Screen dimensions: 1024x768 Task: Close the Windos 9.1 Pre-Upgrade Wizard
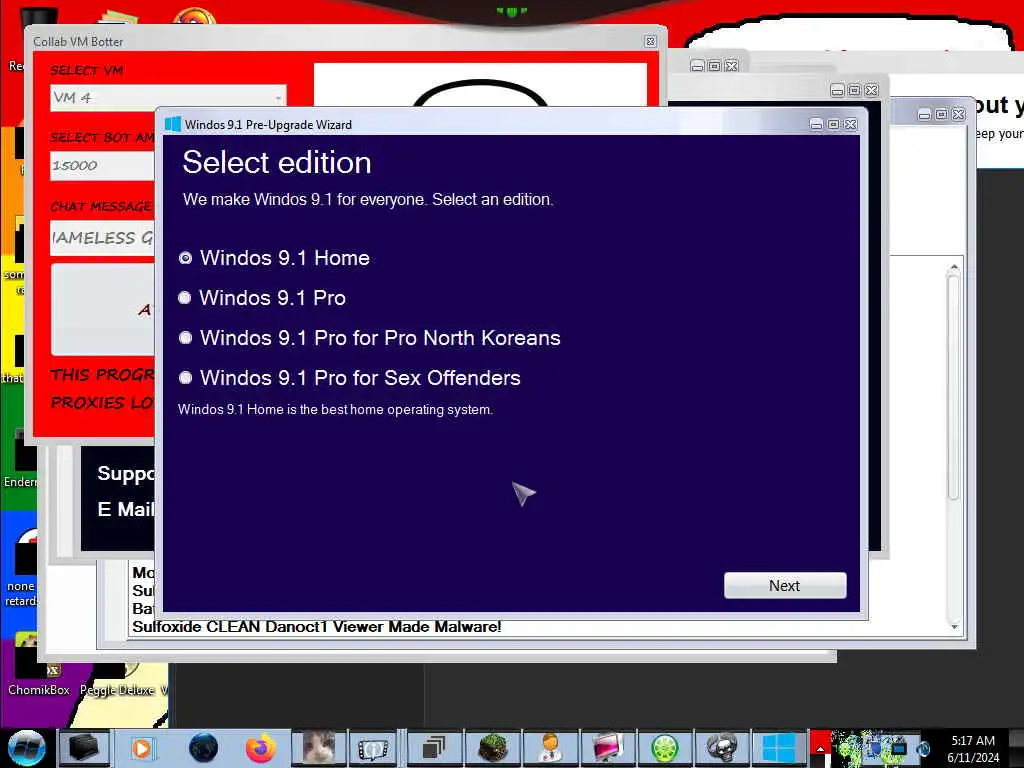coord(850,124)
